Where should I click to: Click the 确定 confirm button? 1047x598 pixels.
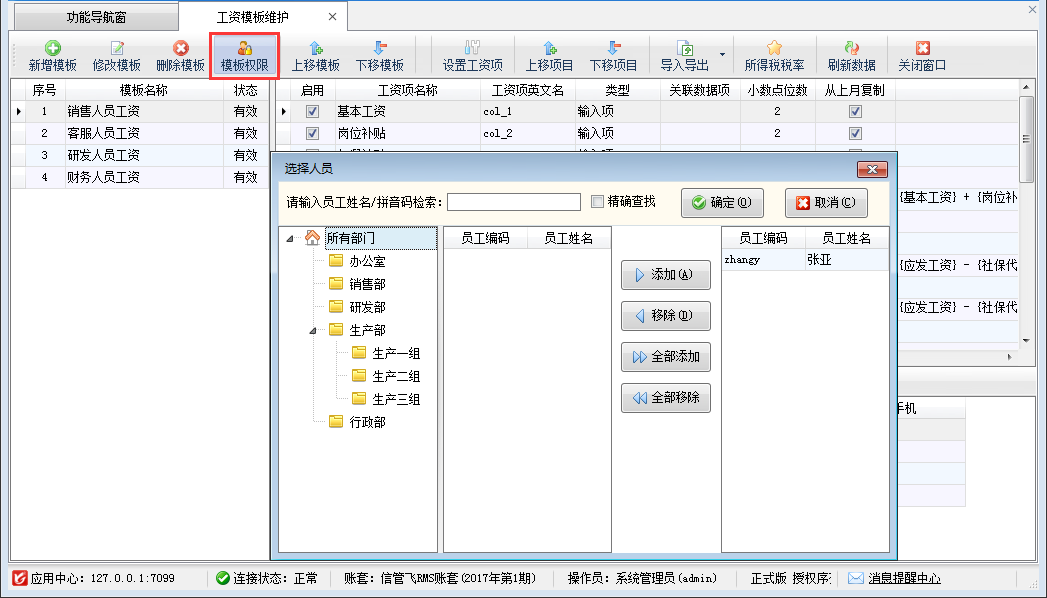722,203
